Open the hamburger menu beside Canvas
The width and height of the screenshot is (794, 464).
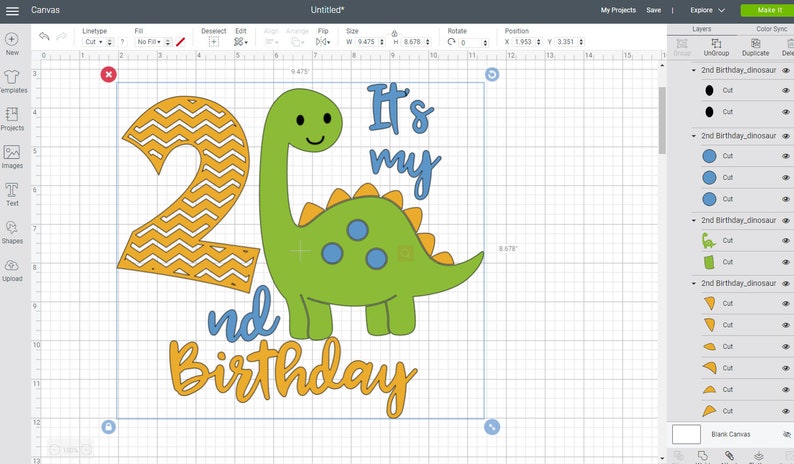[x=12, y=11]
